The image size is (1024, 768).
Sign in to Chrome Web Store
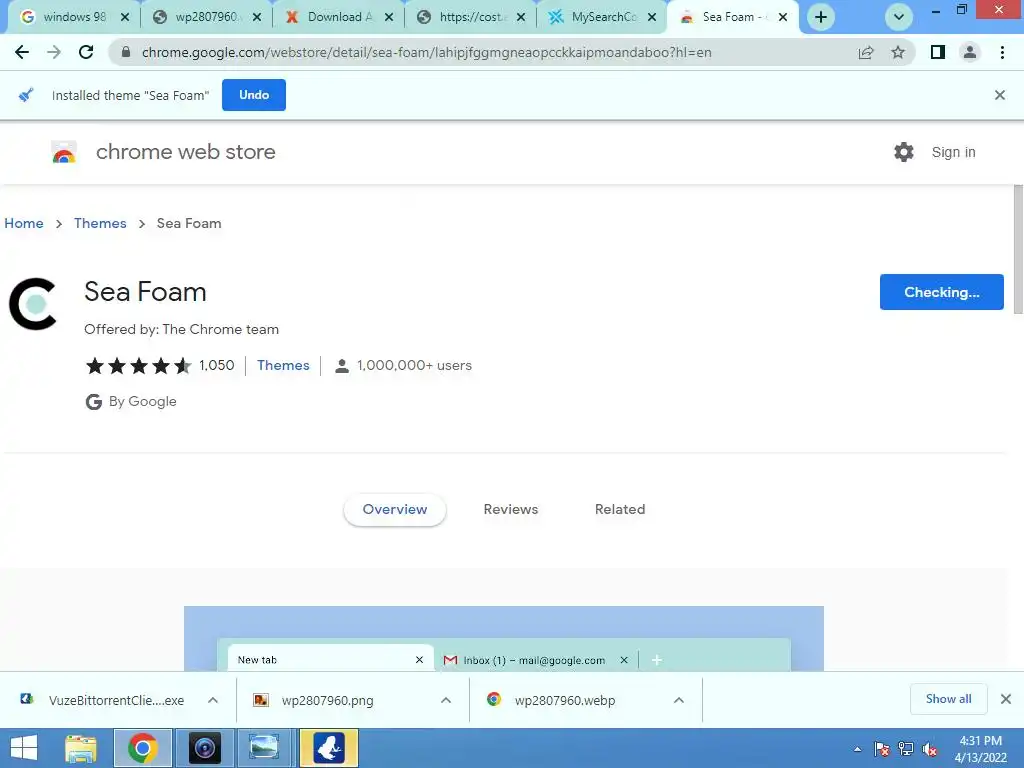[953, 152]
